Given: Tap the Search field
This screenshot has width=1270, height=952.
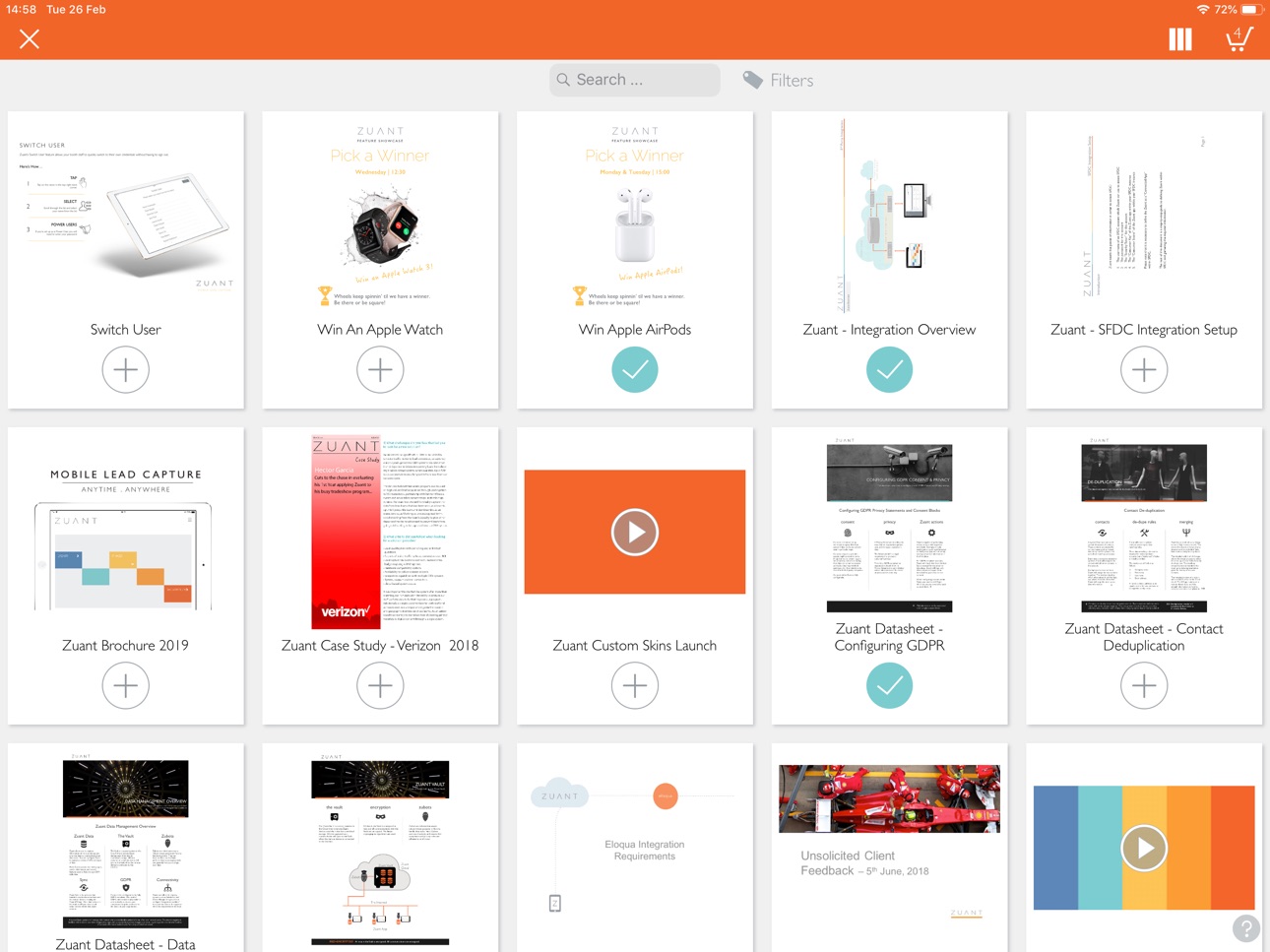Looking at the screenshot, I should (635, 80).
